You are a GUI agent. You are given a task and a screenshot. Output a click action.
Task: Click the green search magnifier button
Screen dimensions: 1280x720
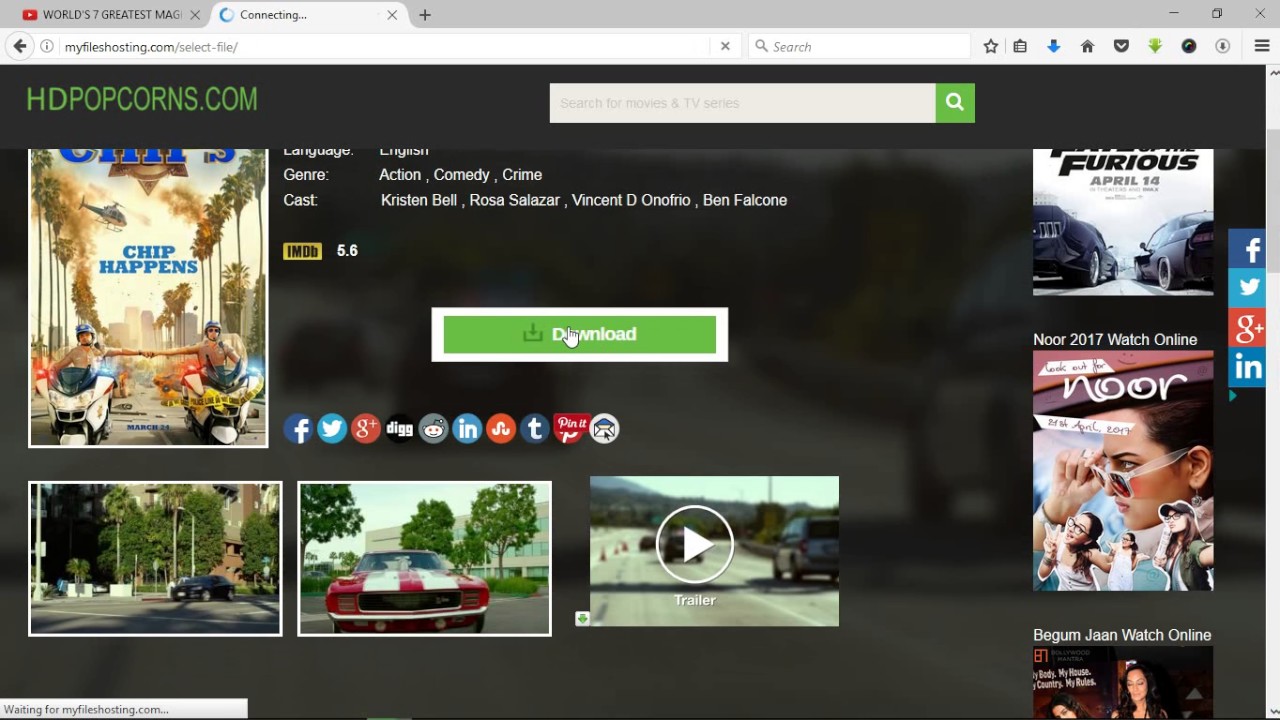(x=955, y=102)
